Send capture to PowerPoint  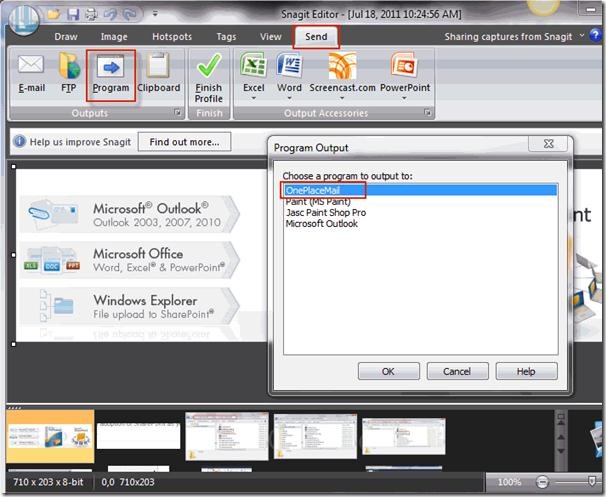(404, 74)
